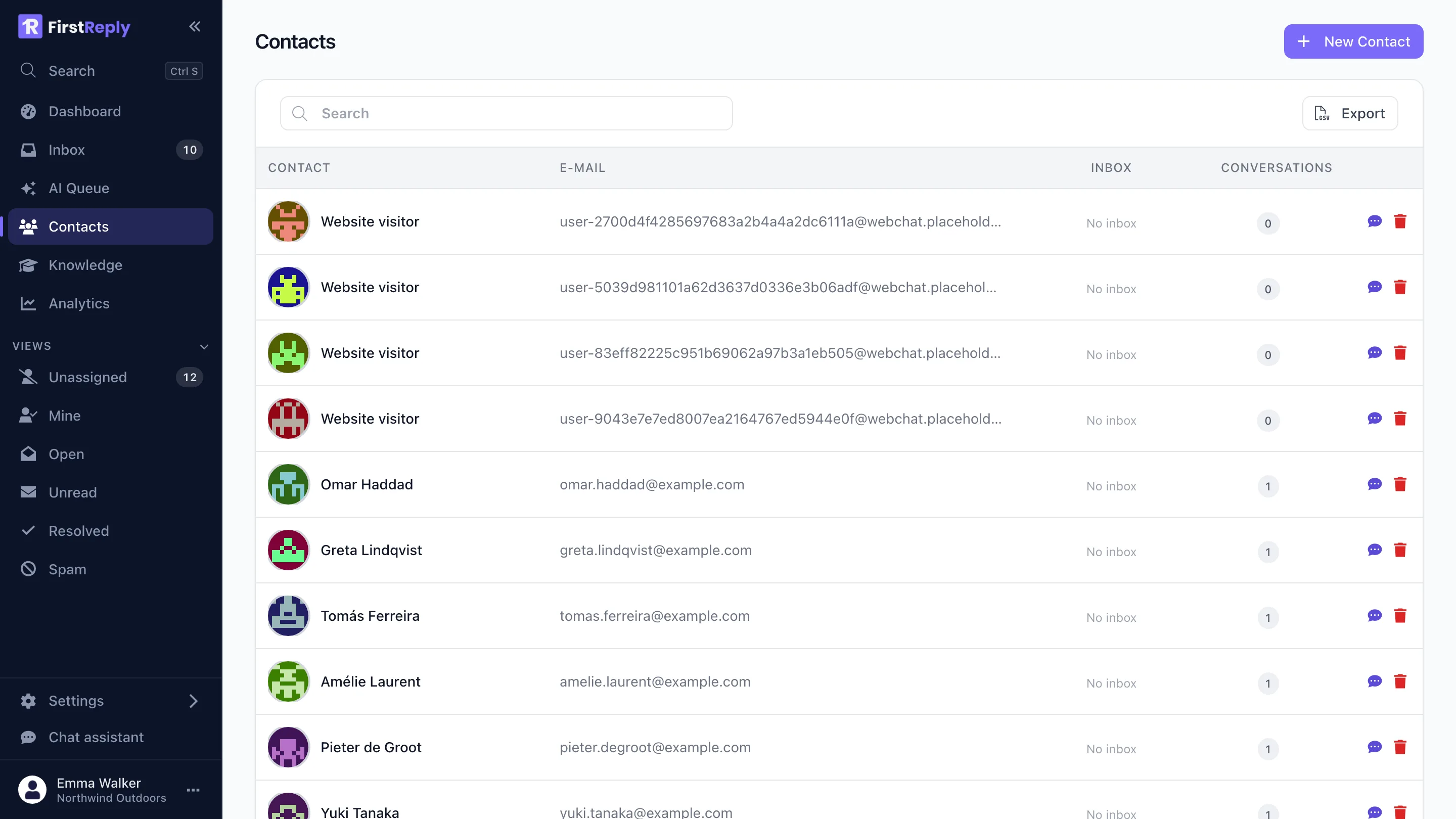1456x819 pixels.
Task: Click email amelie.laurent@example.com
Action: click(x=655, y=681)
